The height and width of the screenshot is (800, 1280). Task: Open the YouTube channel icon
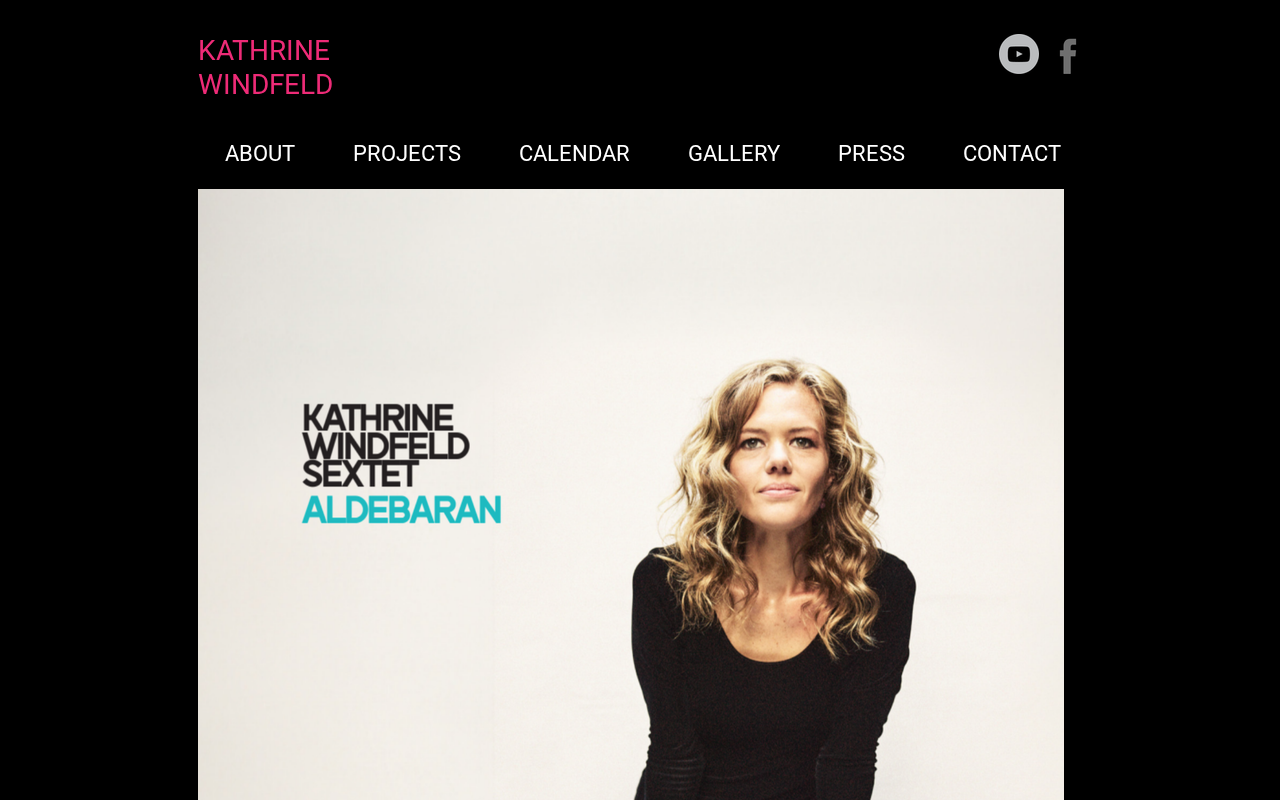pyautogui.click(x=1019, y=54)
